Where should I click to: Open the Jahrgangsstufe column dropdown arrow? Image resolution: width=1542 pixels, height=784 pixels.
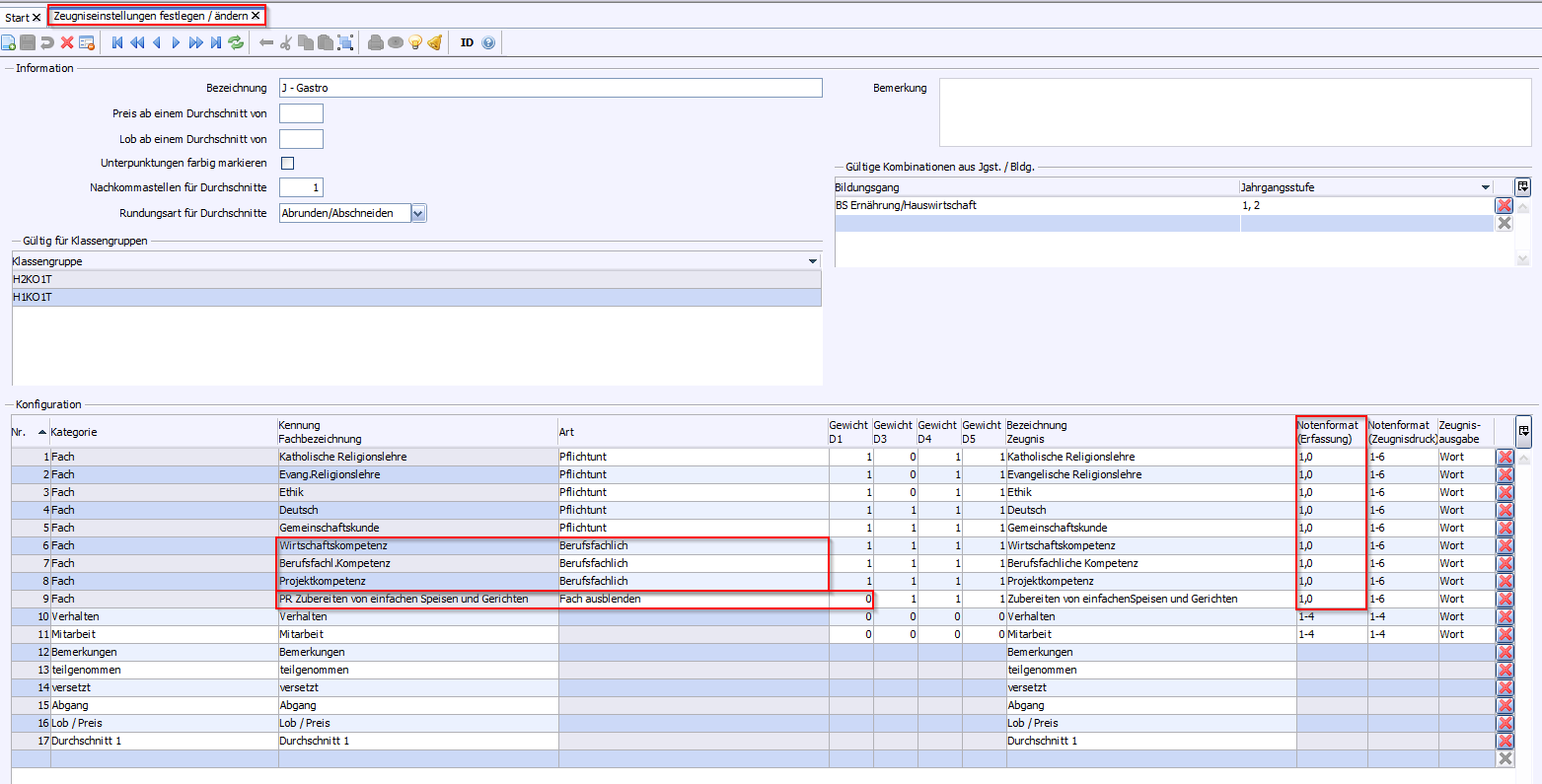(1486, 187)
